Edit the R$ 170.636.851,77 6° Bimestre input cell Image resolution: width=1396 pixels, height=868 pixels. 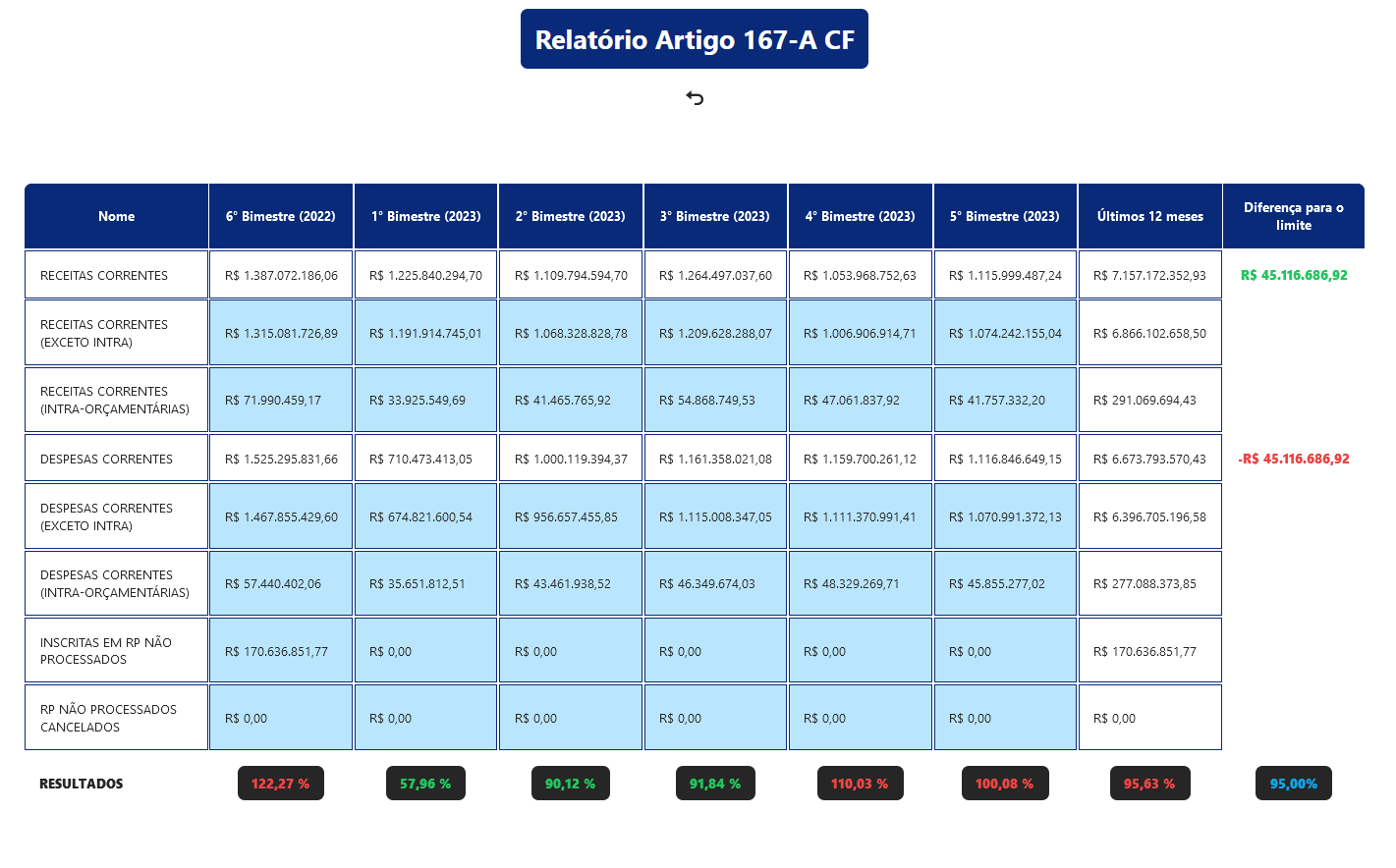[x=281, y=651]
